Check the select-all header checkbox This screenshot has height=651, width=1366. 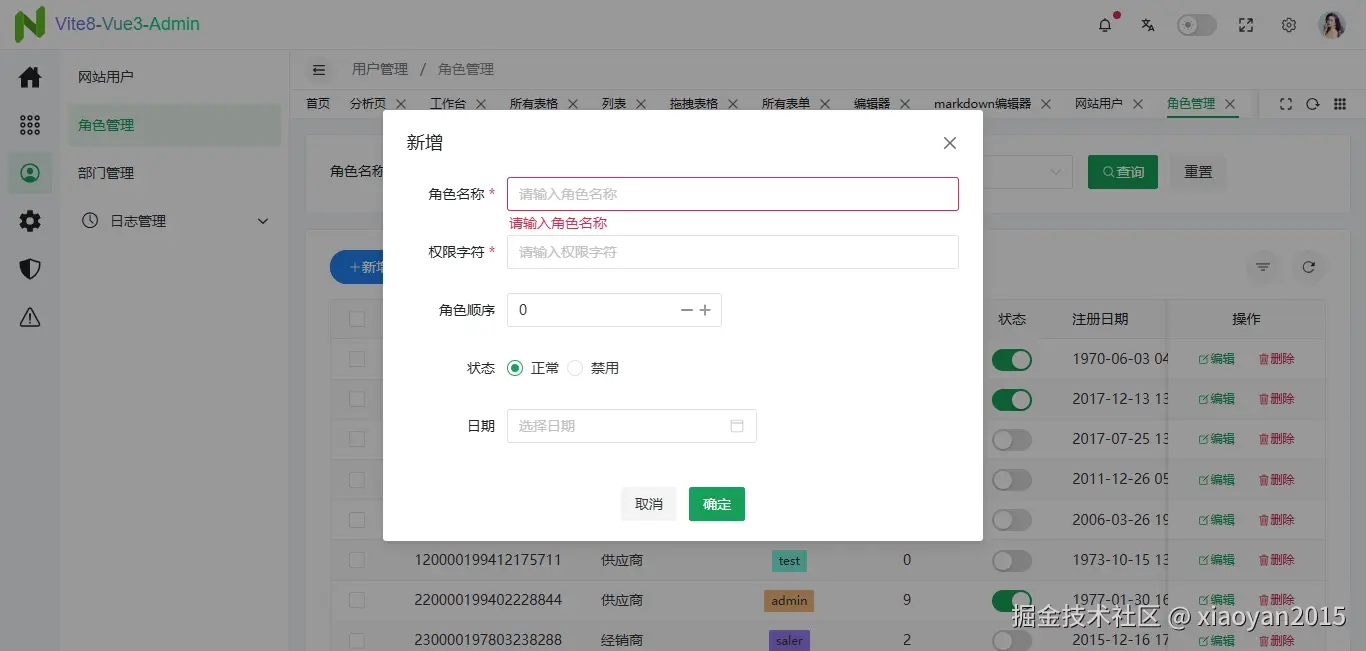pyautogui.click(x=357, y=319)
